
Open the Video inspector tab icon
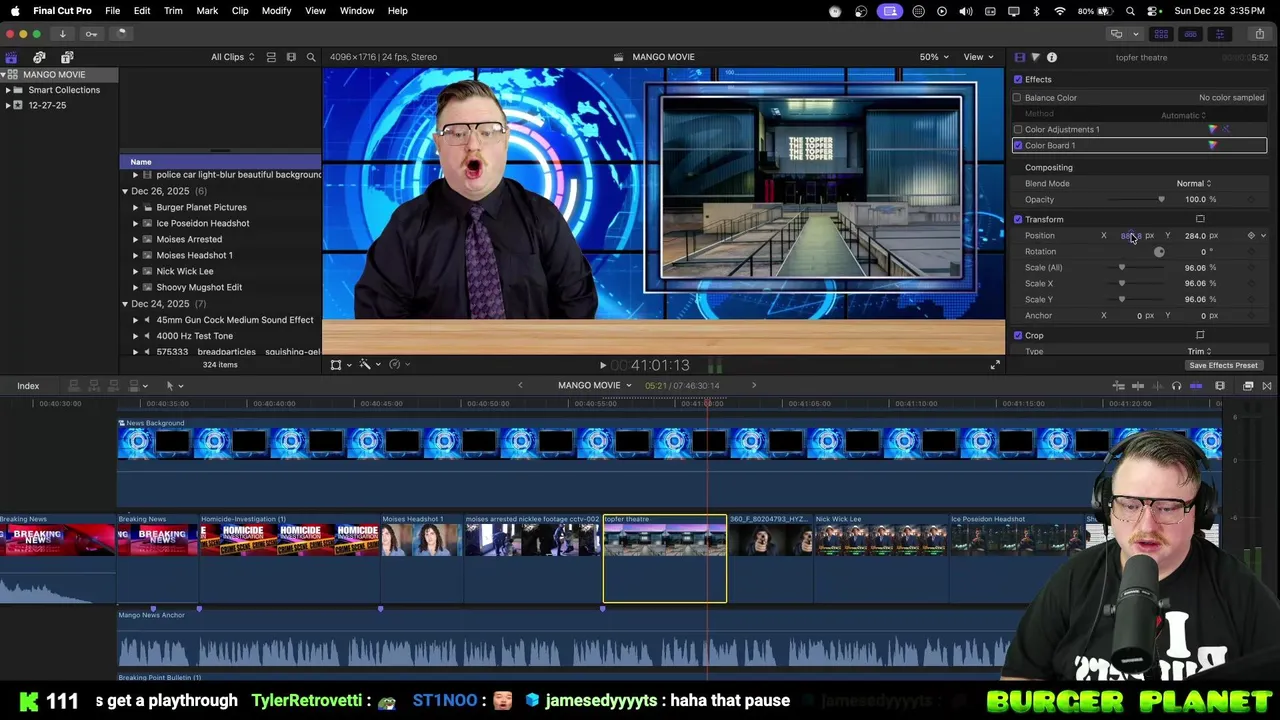(x=1019, y=57)
